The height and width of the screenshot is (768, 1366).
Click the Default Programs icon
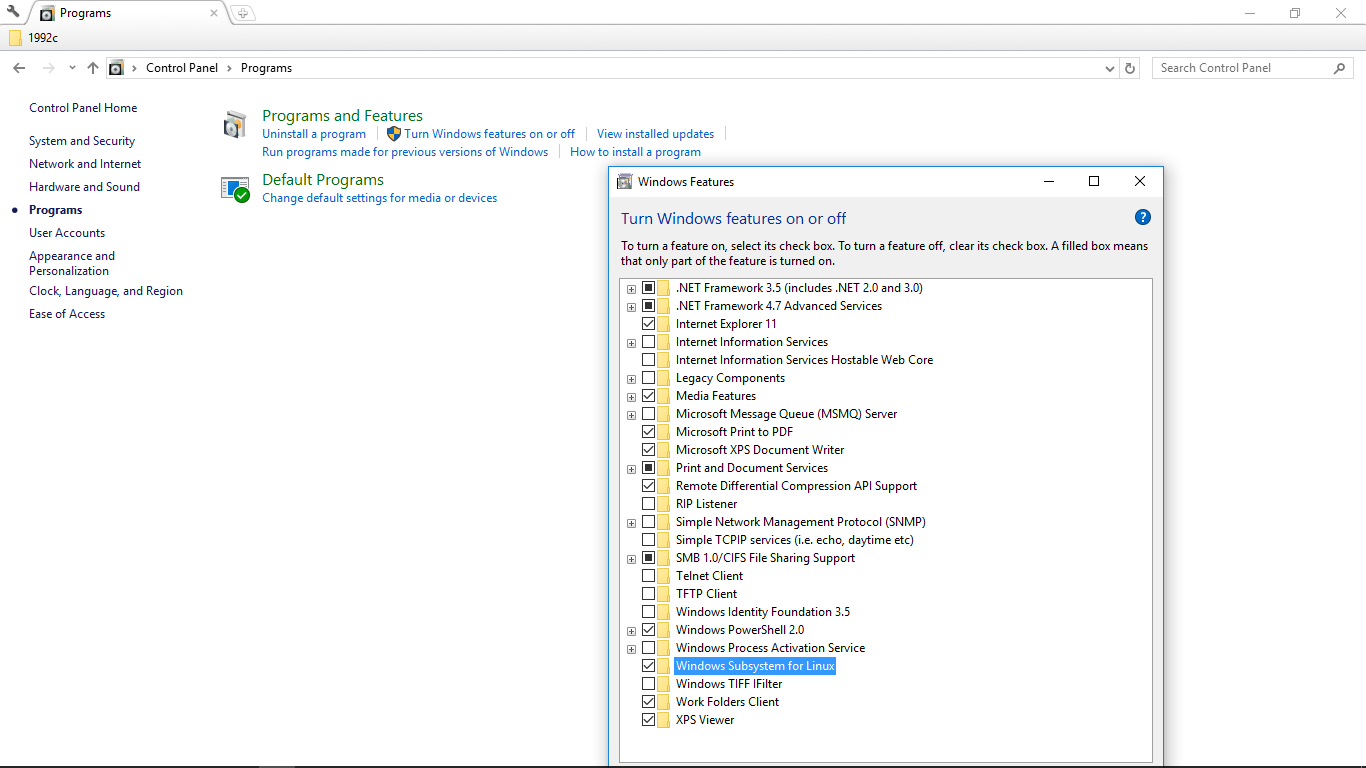(234, 188)
